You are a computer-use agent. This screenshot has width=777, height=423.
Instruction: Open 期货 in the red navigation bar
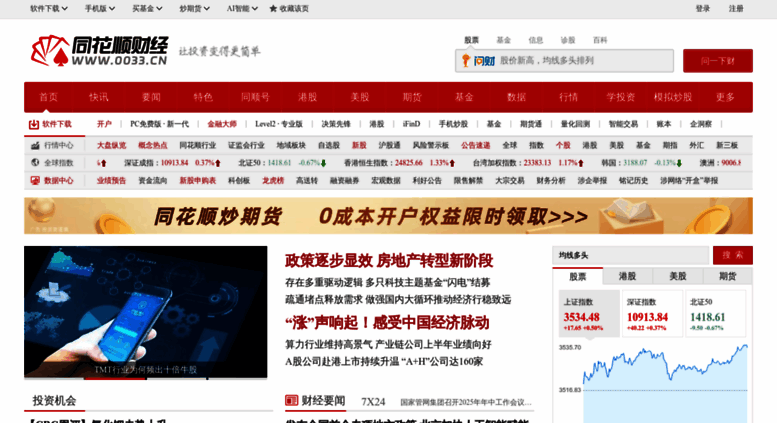(x=412, y=97)
